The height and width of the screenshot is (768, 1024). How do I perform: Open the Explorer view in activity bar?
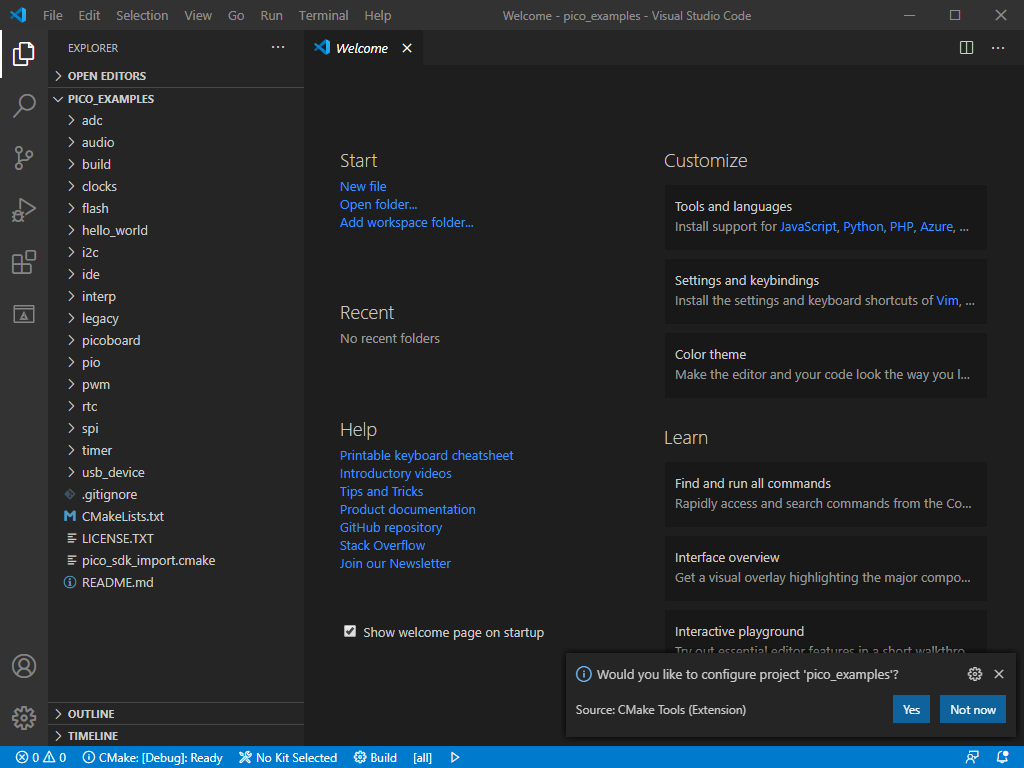24,54
